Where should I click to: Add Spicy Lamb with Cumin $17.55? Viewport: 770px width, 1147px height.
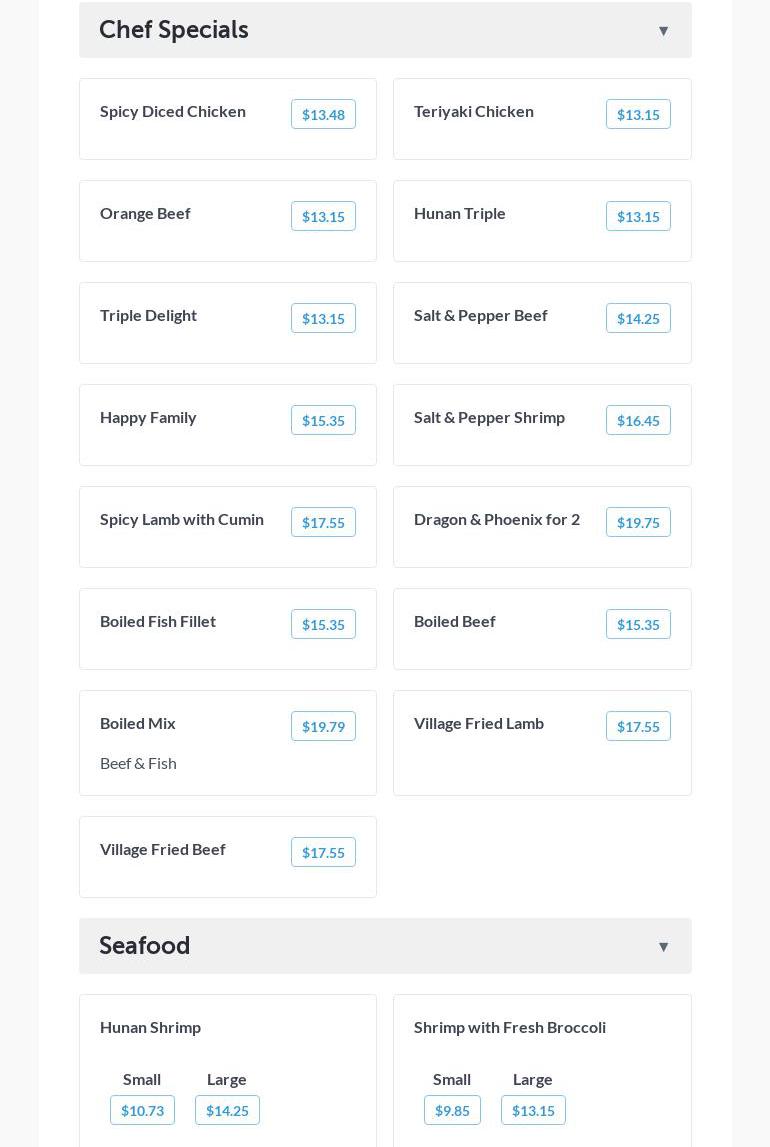click(x=323, y=523)
